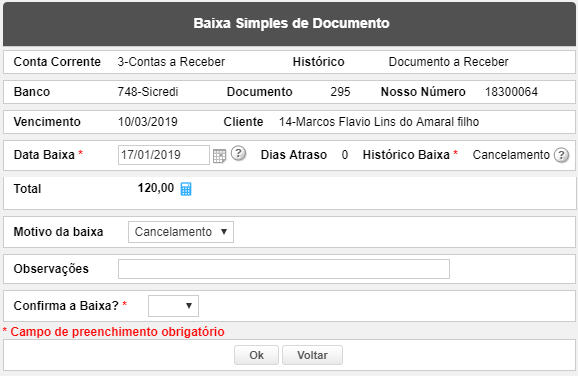Go back using the Voltar button
The width and height of the screenshot is (578, 376).
coord(312,355)
